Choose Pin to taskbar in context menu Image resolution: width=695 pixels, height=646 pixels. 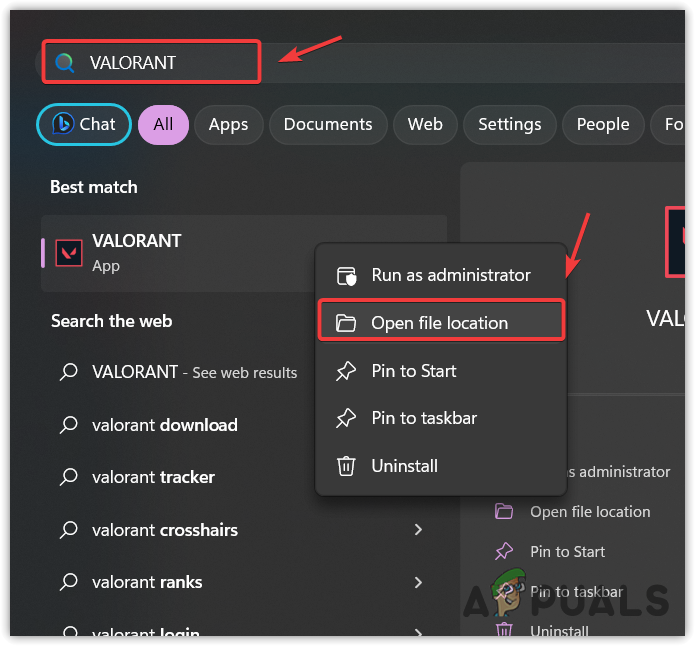[x=441, y=418]
